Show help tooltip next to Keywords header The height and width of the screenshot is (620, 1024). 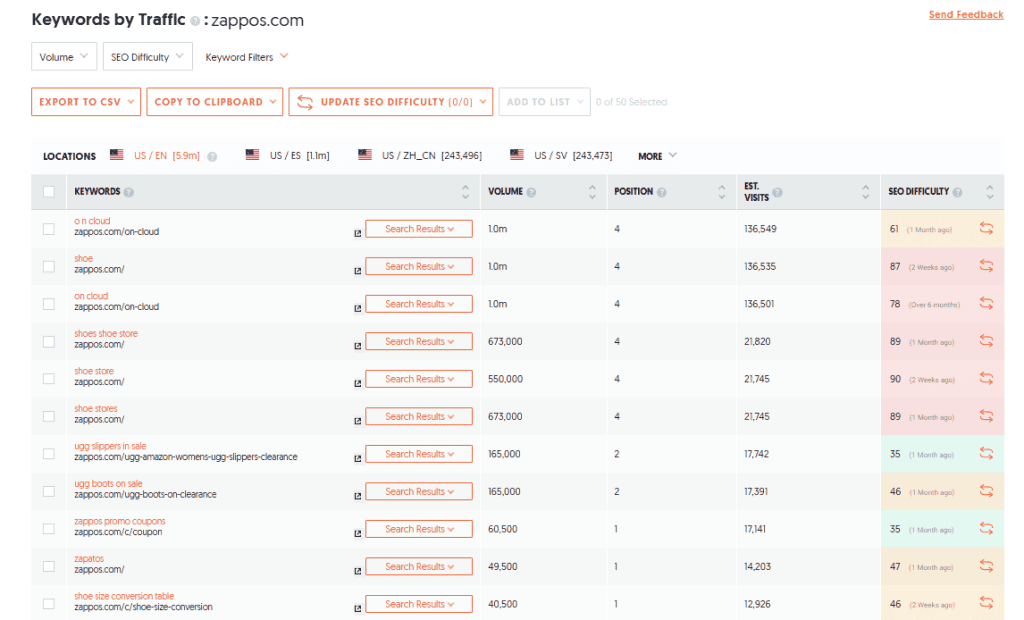[x=129, y=192]
